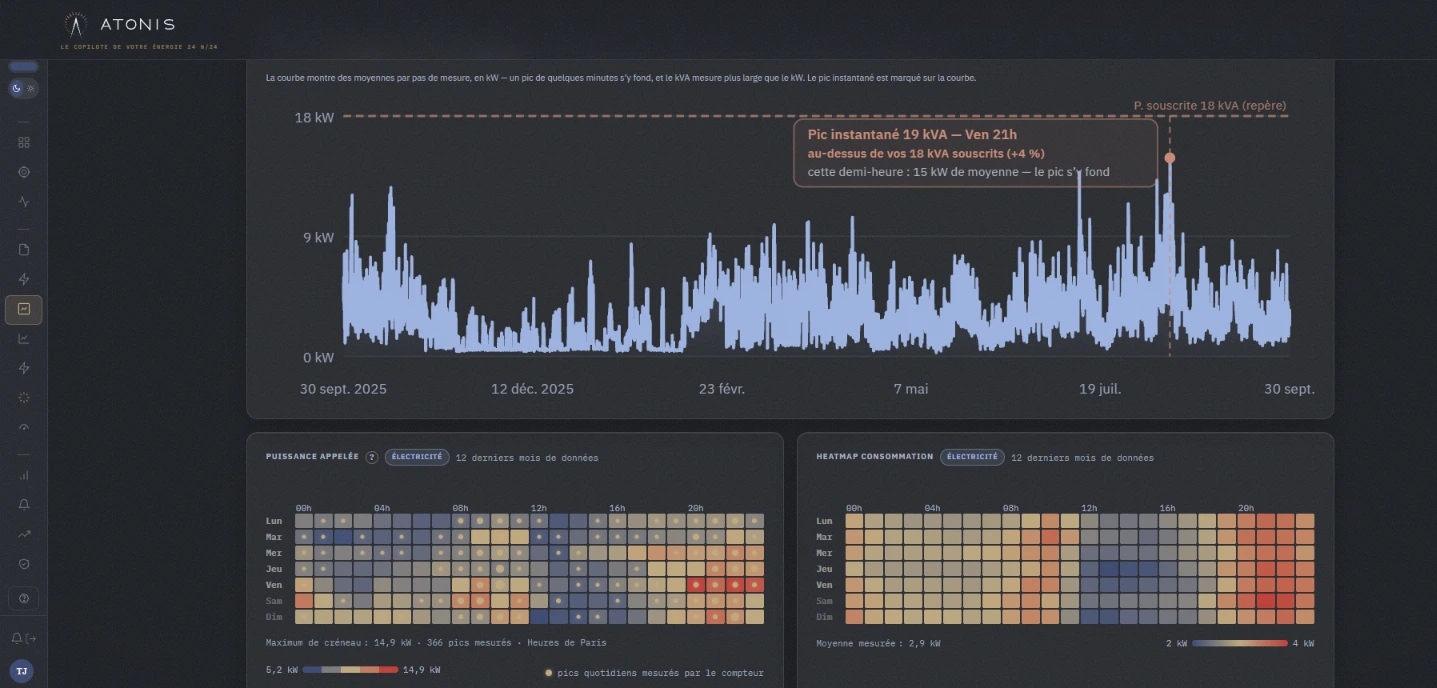
Task: Open the pulse activity icon in sidebar
Action: [24, 201]
